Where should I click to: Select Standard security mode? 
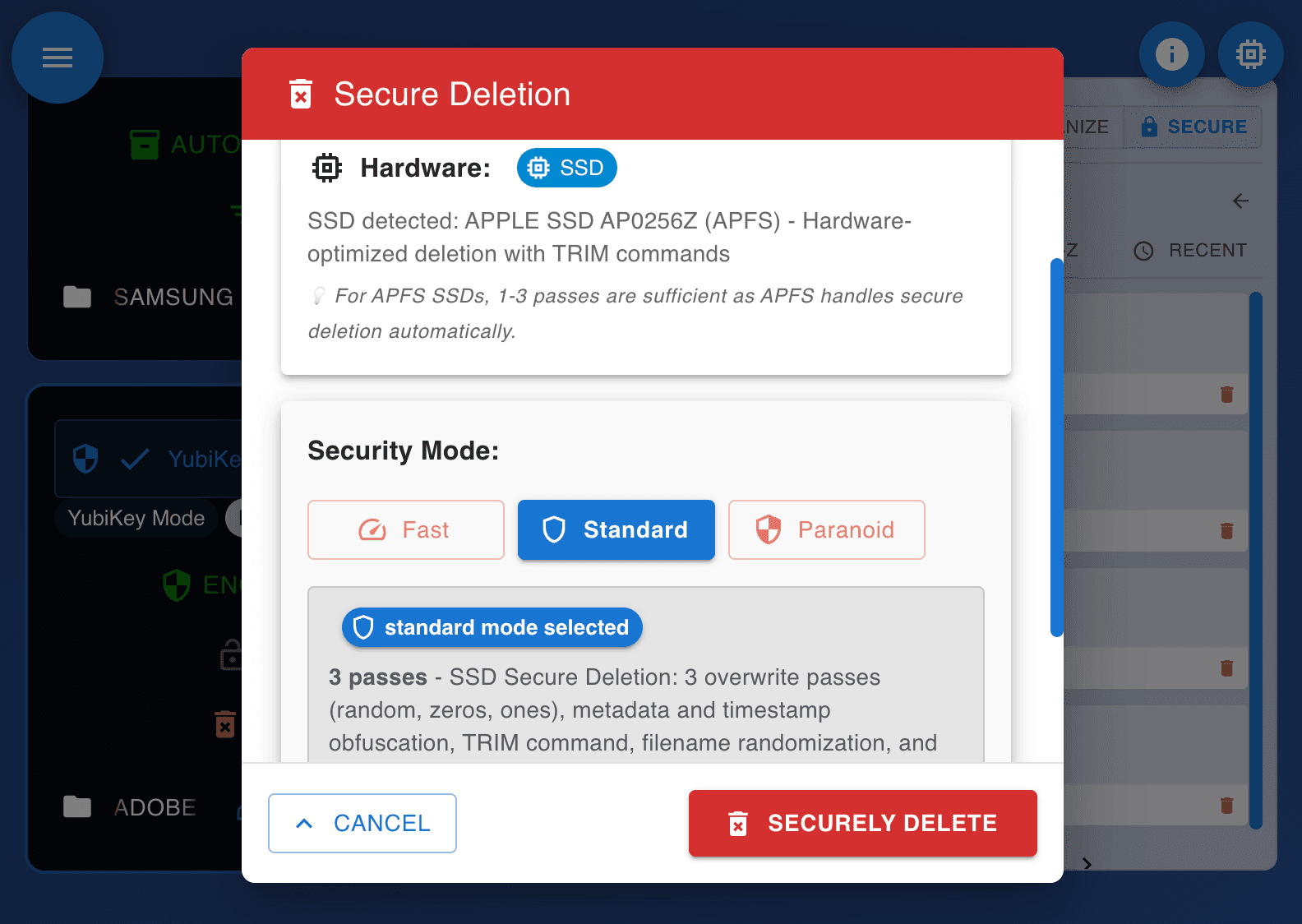pos(616,530)
